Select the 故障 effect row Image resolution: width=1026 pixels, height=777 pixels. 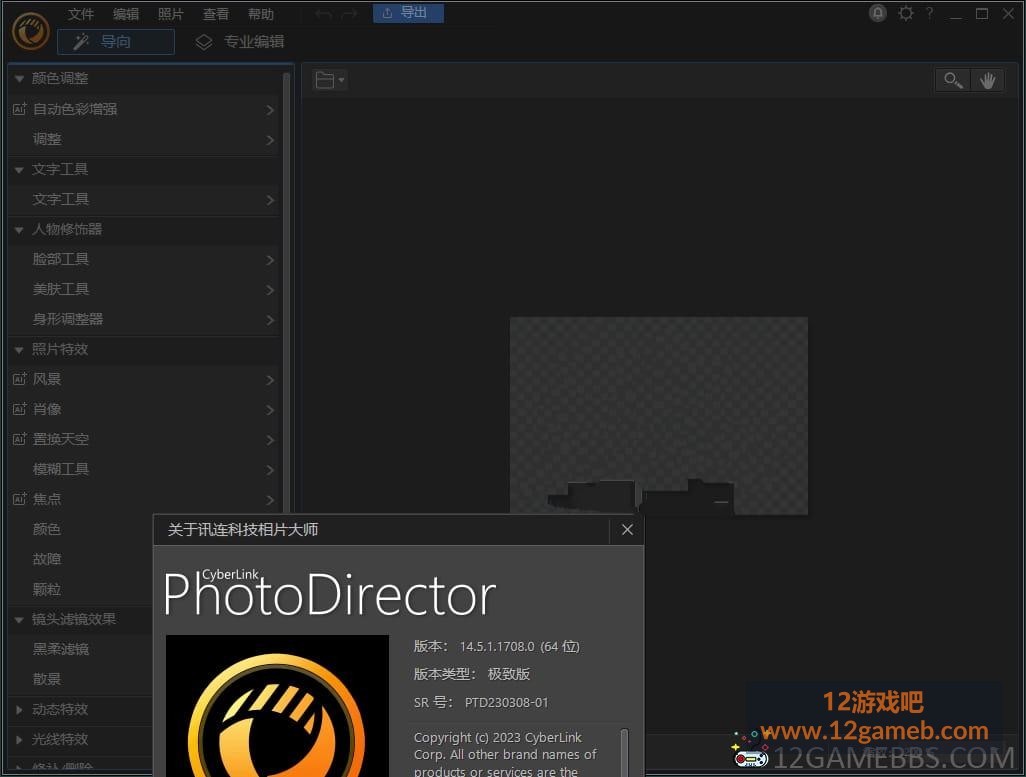80,559
